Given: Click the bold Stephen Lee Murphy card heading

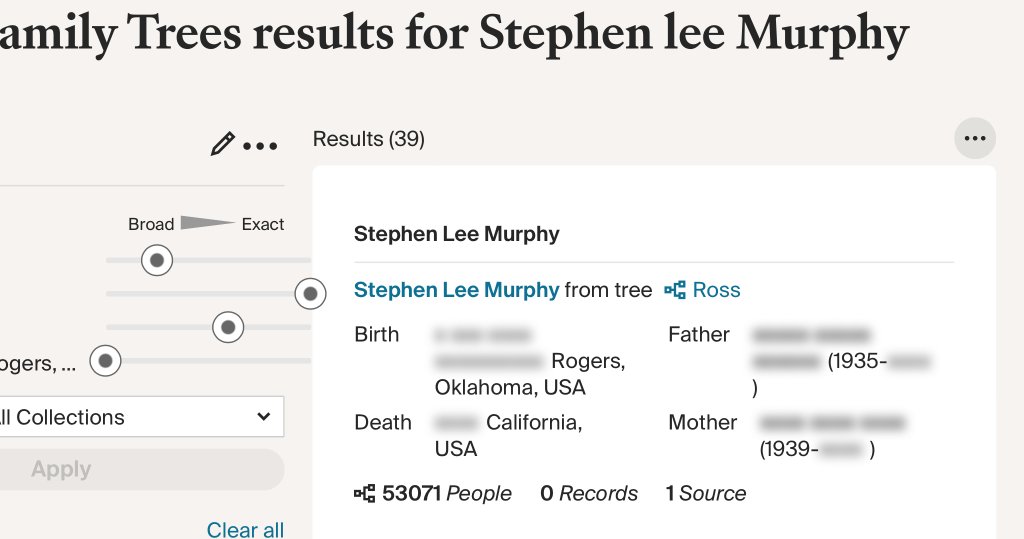Looking at the screenshot, I should [456, 235].
